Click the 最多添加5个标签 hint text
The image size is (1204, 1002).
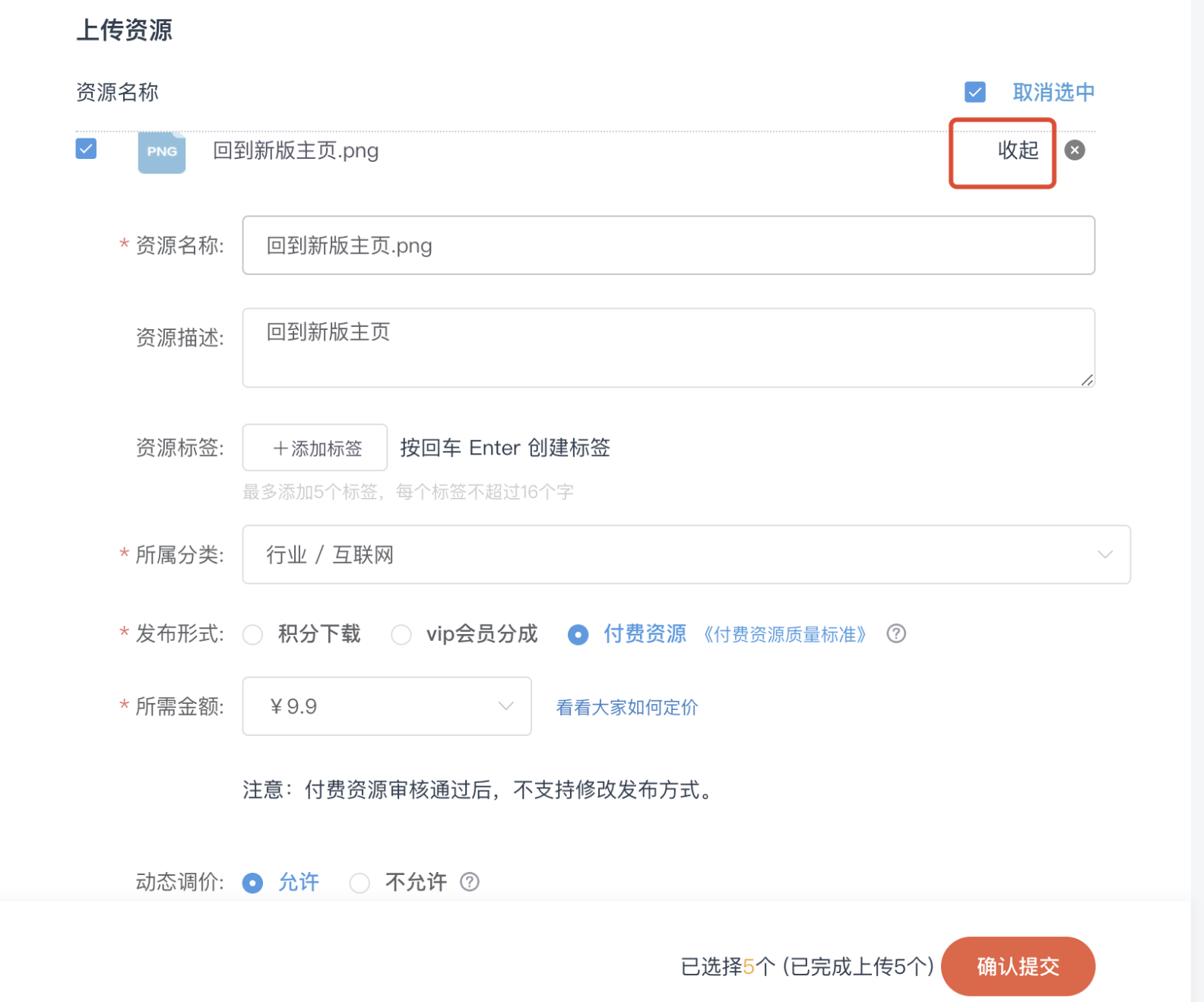[x=408, y=492]
